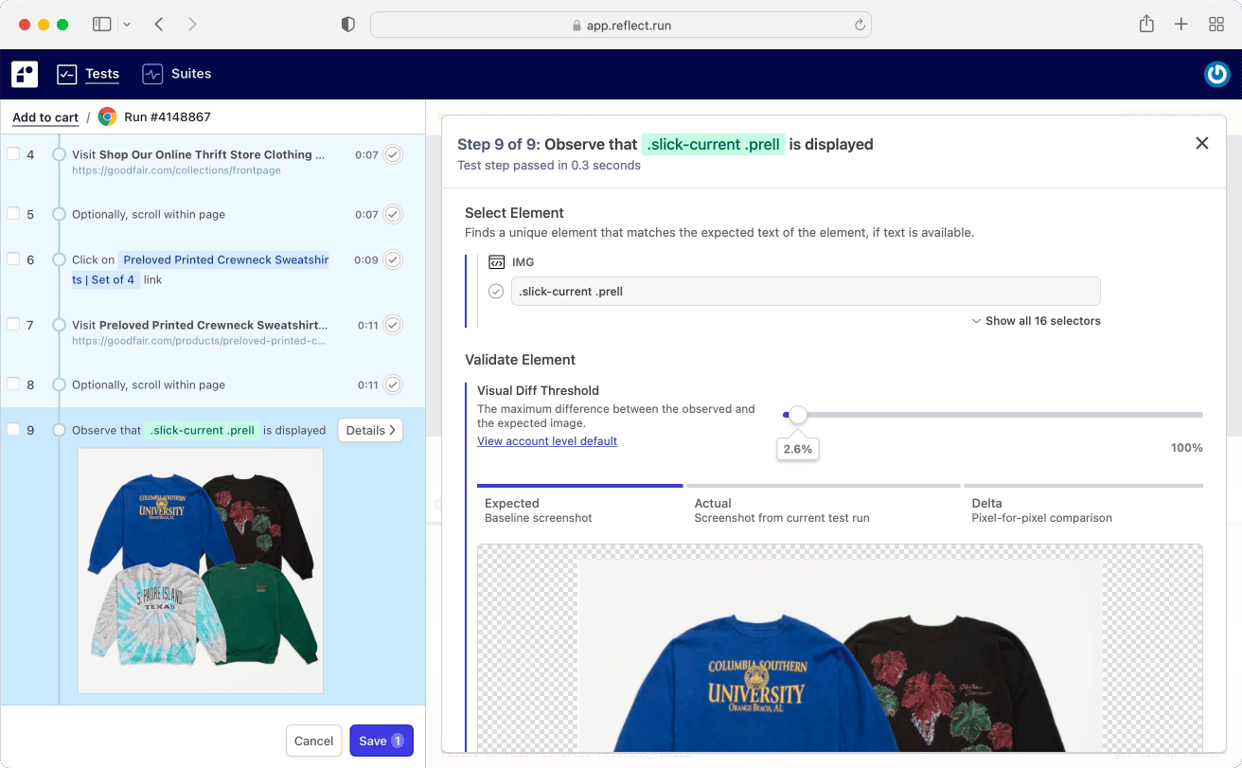Click the app.reflect.run address bar
1242x768 pixels.
click(x=620, y=25)
